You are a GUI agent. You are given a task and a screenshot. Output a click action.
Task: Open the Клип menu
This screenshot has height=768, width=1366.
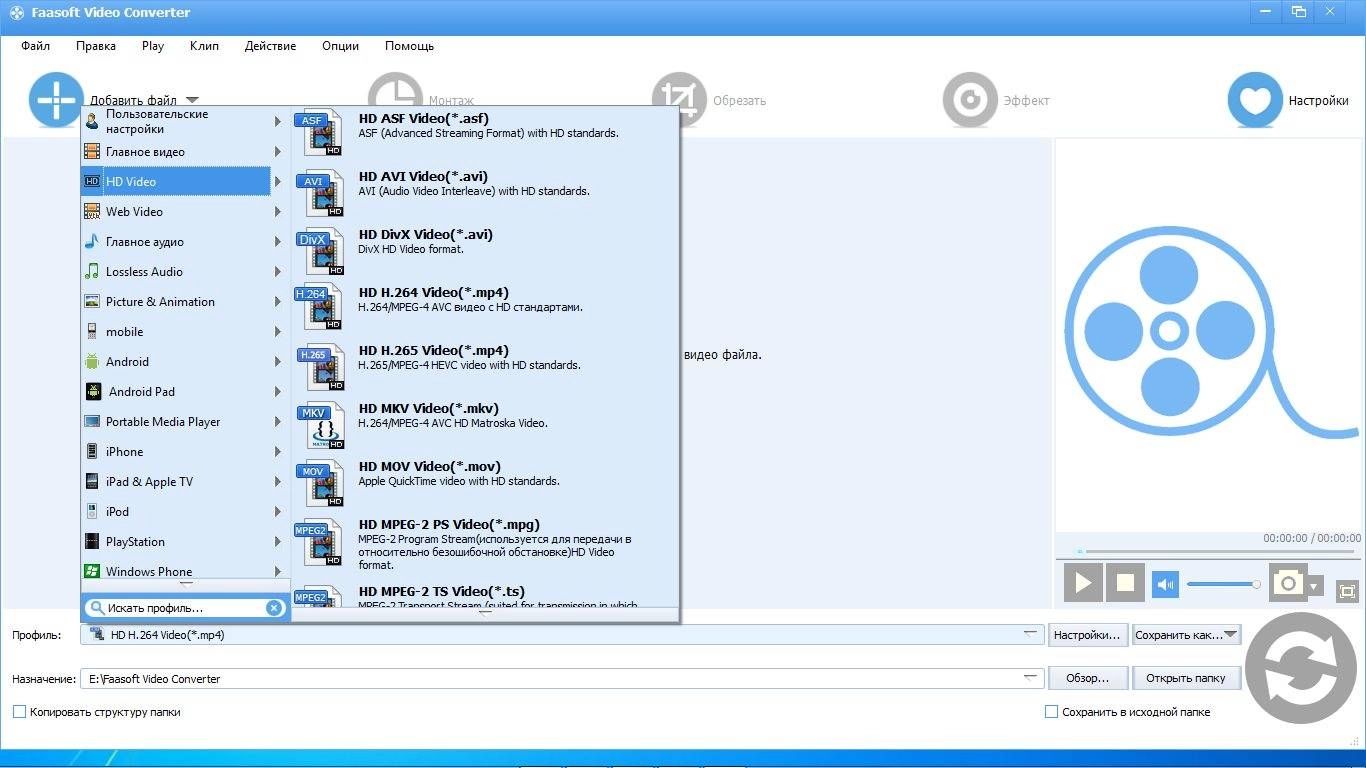(x=204, y=46)
